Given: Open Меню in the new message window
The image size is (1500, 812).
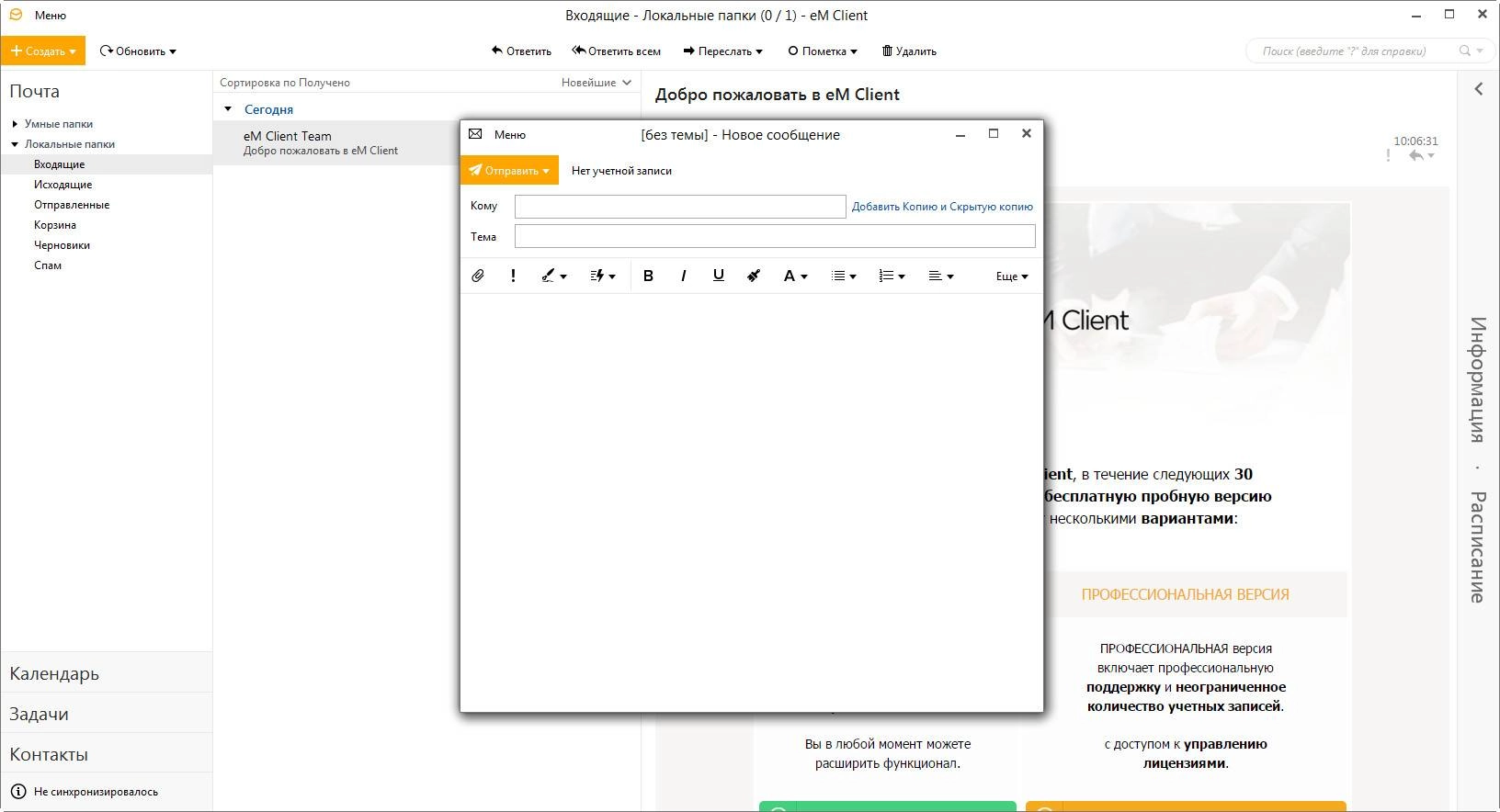Looking at the screenshot, I should click(510, 134).
